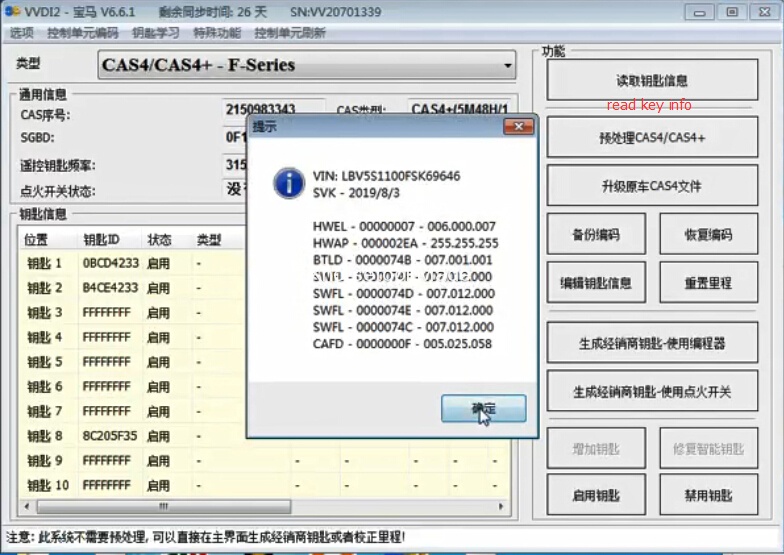The image size is (784, 555).
Task: Open the 控制单元刷新 menu
Action: 289,33
